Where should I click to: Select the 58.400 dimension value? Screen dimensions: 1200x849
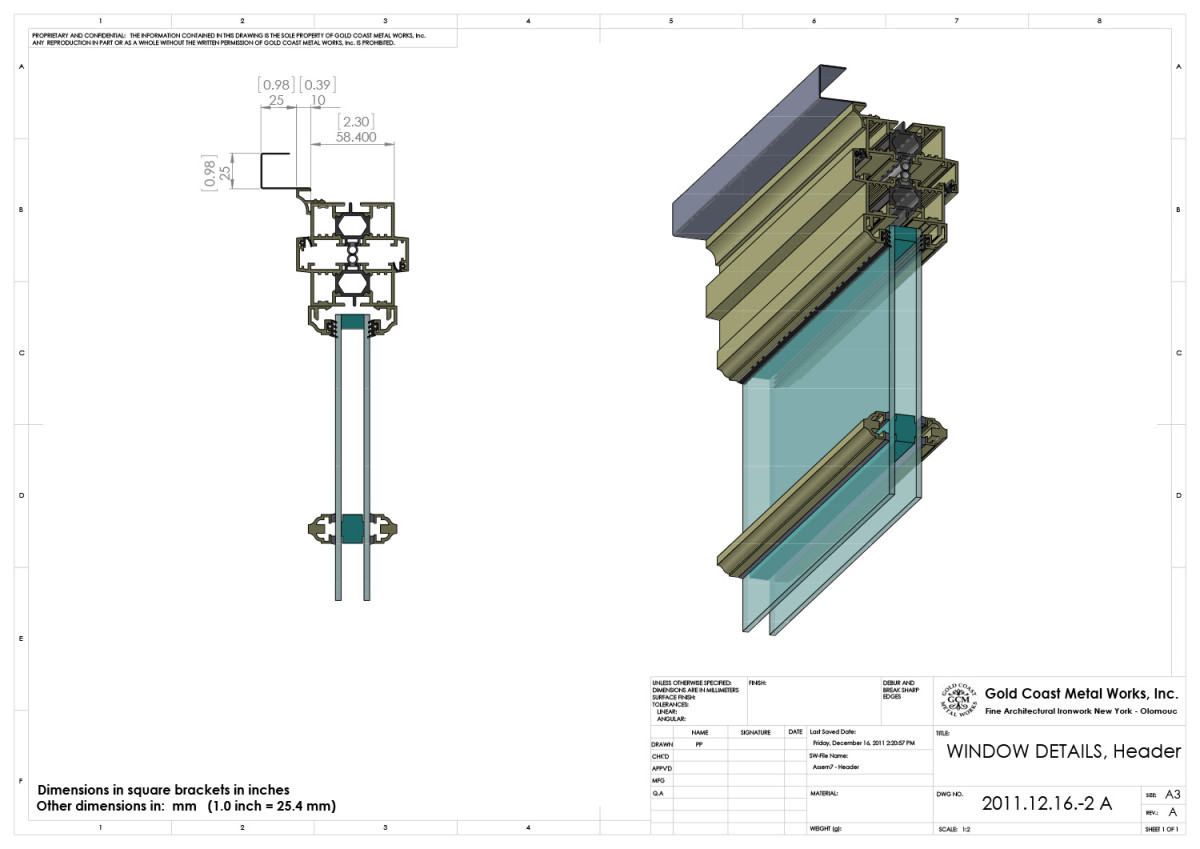click(355, 136)
